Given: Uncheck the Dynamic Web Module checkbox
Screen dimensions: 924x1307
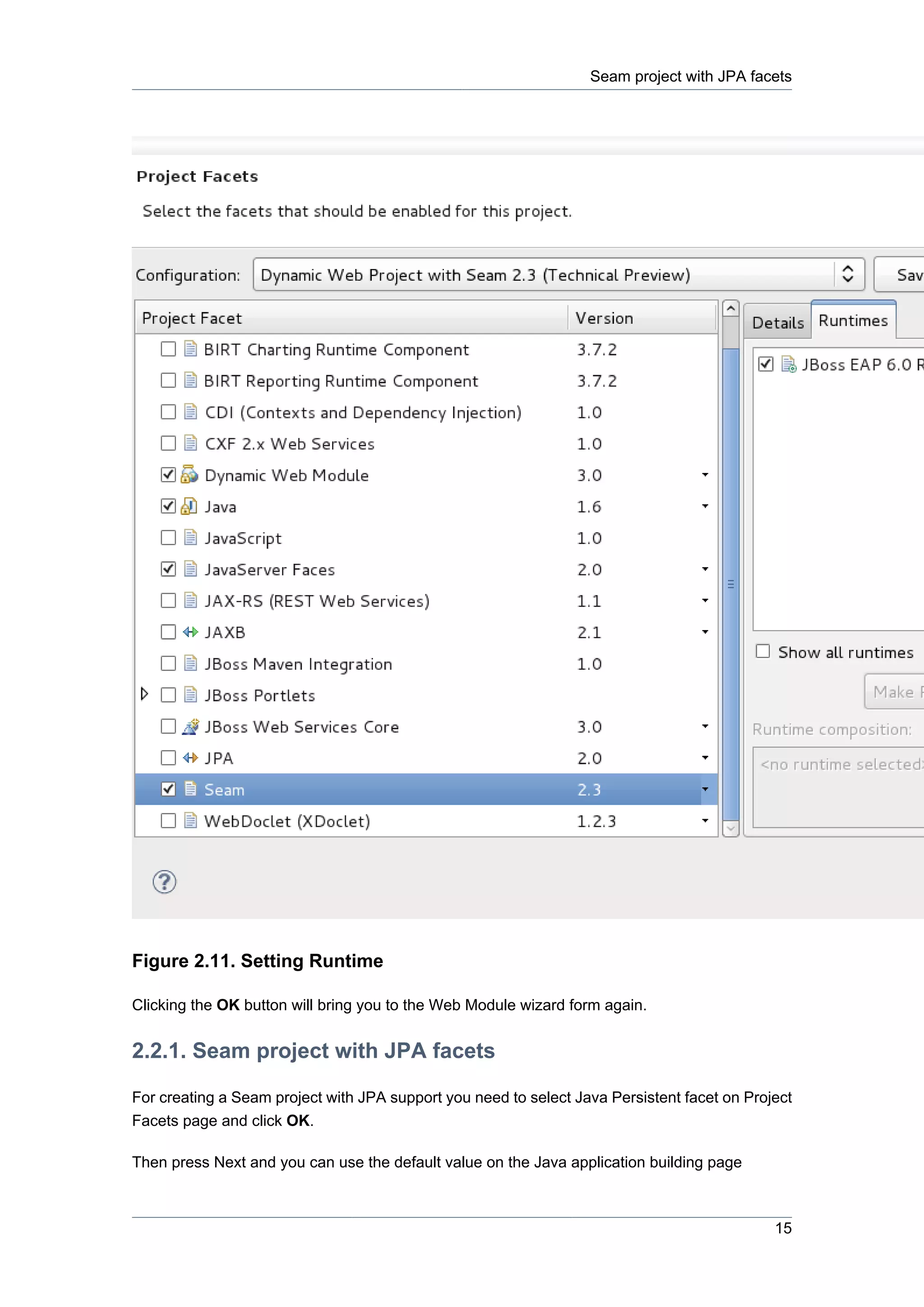Looking at the screenshot, I should coord(168,474).
